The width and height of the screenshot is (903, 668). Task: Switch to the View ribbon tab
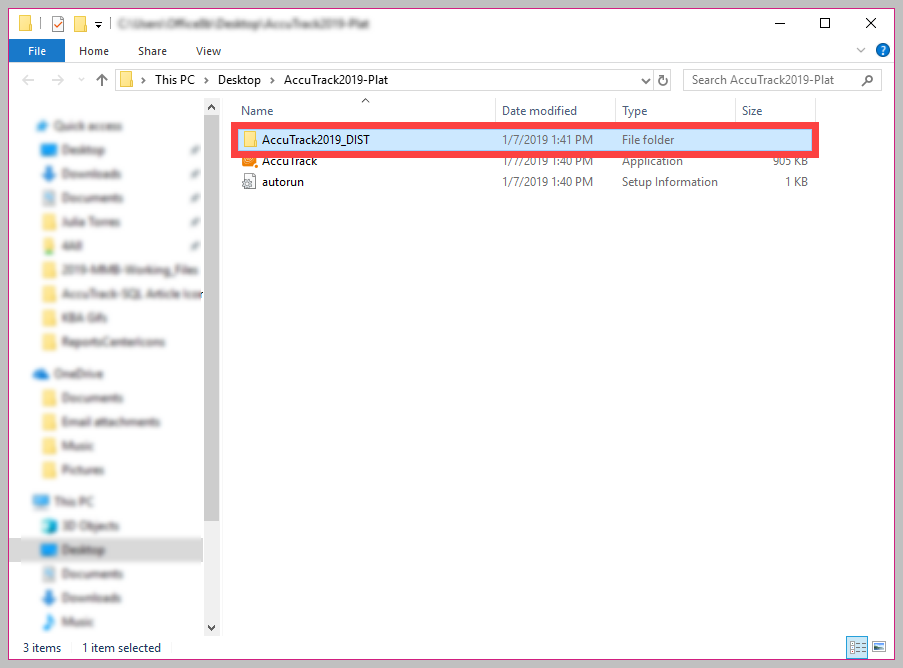point(208,51)
